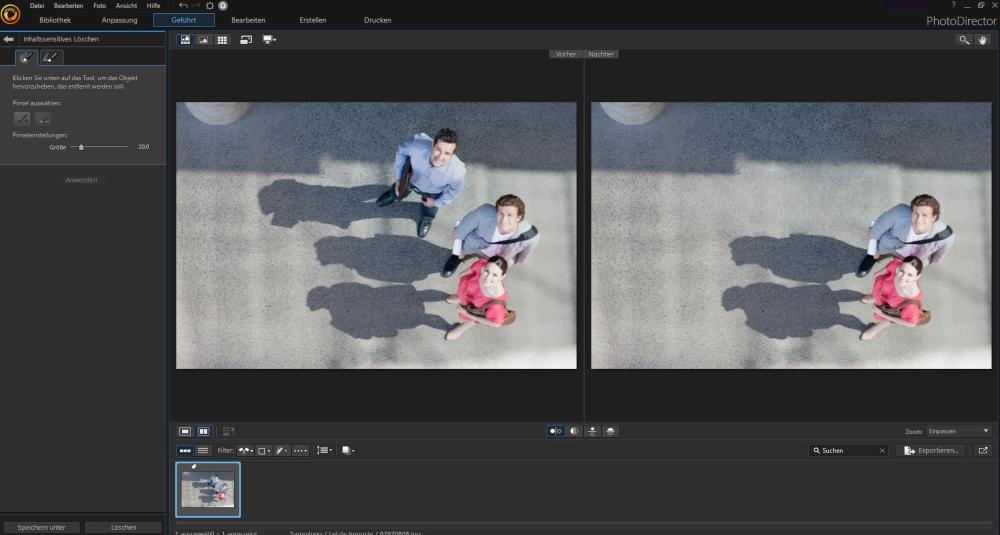Switch filmstrip to list view
The height and width of the screenshot is (535, 1000).
(203, 451)
